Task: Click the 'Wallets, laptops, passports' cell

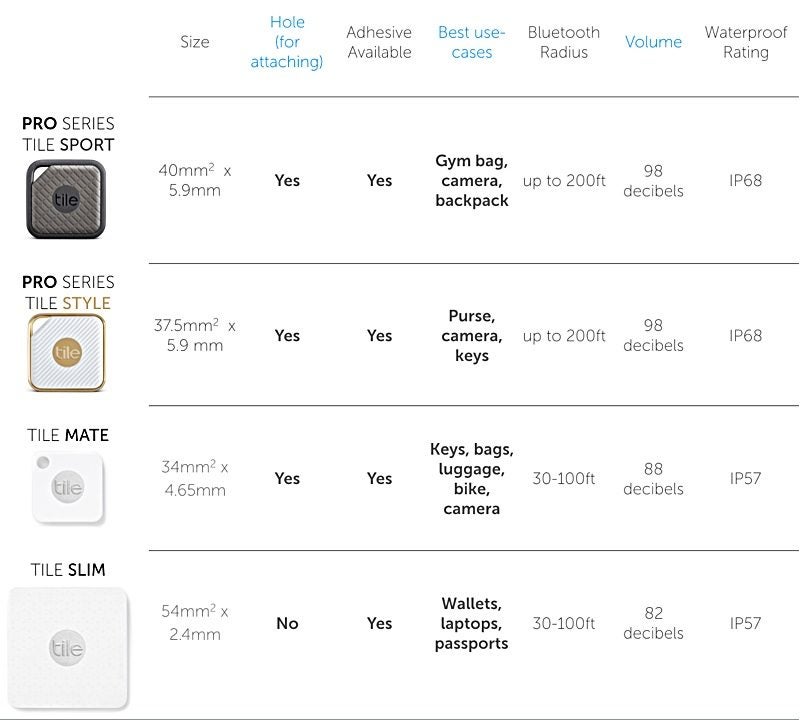Action: coord(471,623)
